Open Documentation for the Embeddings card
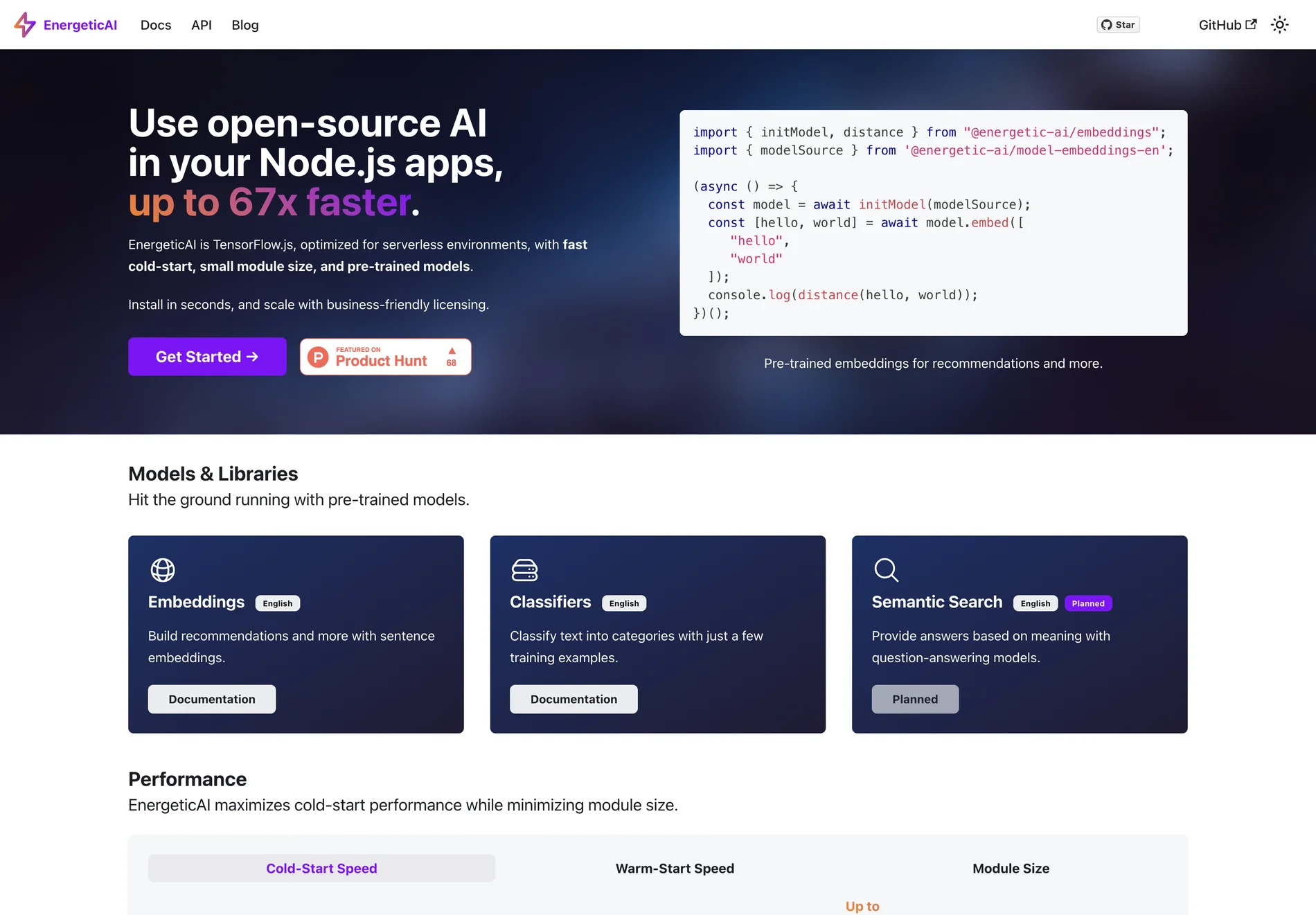This screenshot has height=915, width=1316. point(212,700)
